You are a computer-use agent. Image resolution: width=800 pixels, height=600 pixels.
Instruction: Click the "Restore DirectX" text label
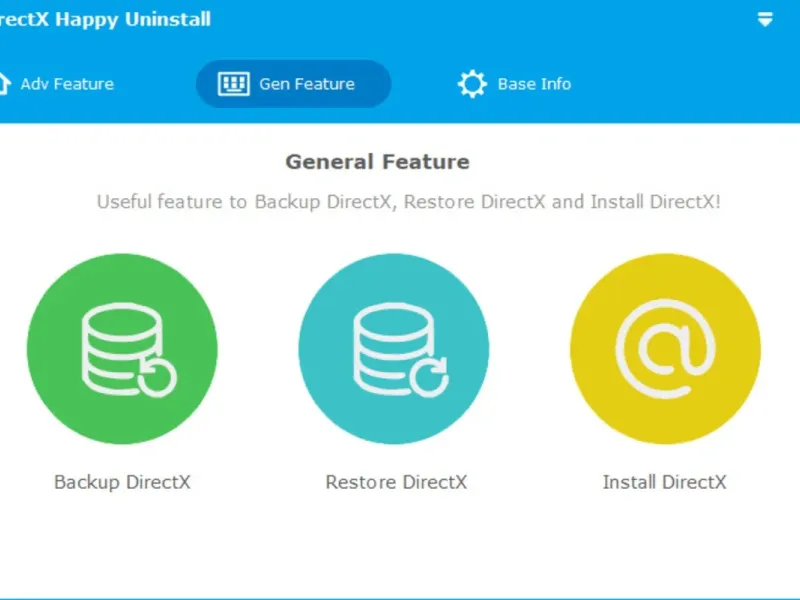click(396, 483)
